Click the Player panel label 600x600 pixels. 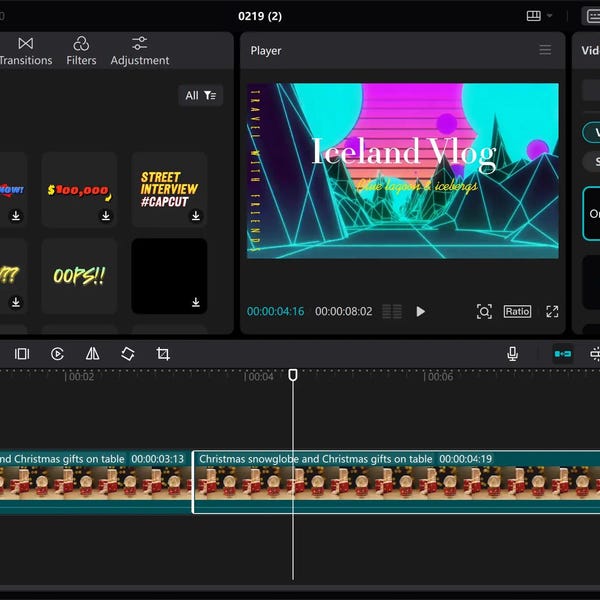pyautogui.click(x=266, y=51)
